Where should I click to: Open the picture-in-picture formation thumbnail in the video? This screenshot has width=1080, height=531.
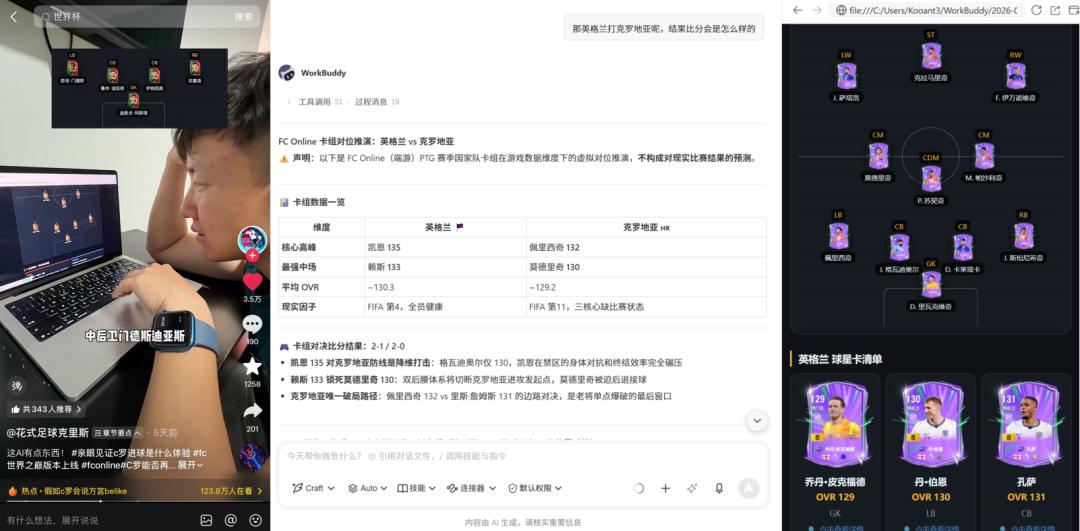click(x=139, y=87)
